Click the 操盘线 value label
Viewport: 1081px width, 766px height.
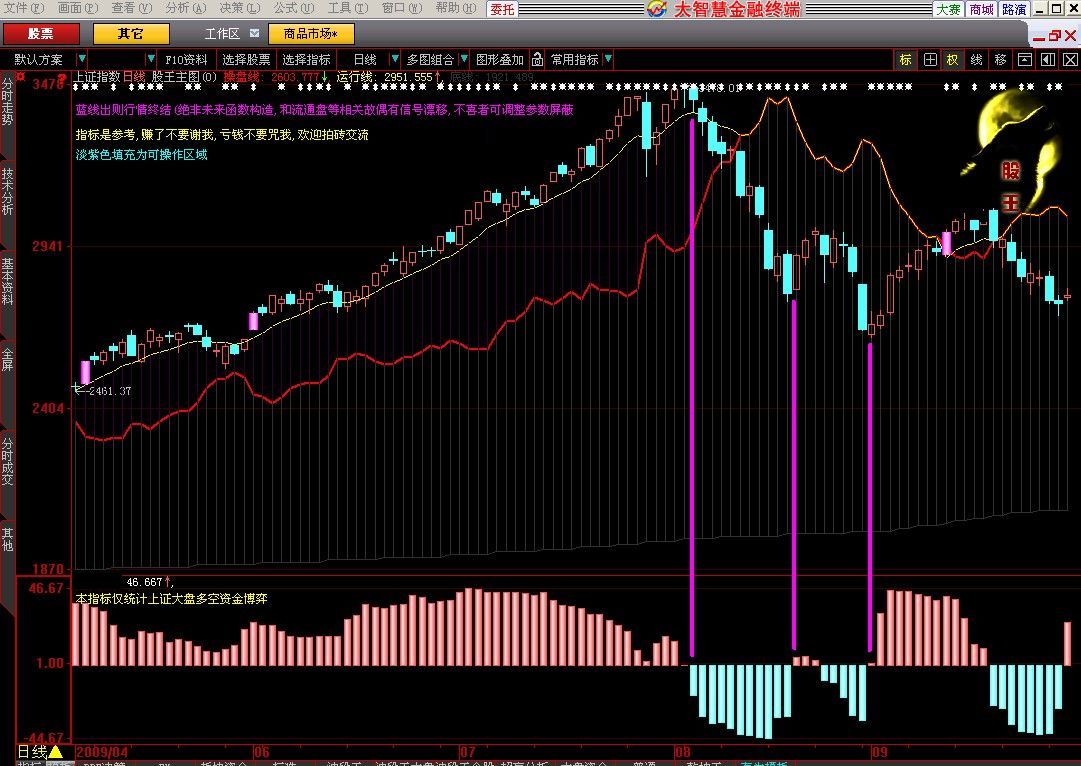(x=275, y=77)
